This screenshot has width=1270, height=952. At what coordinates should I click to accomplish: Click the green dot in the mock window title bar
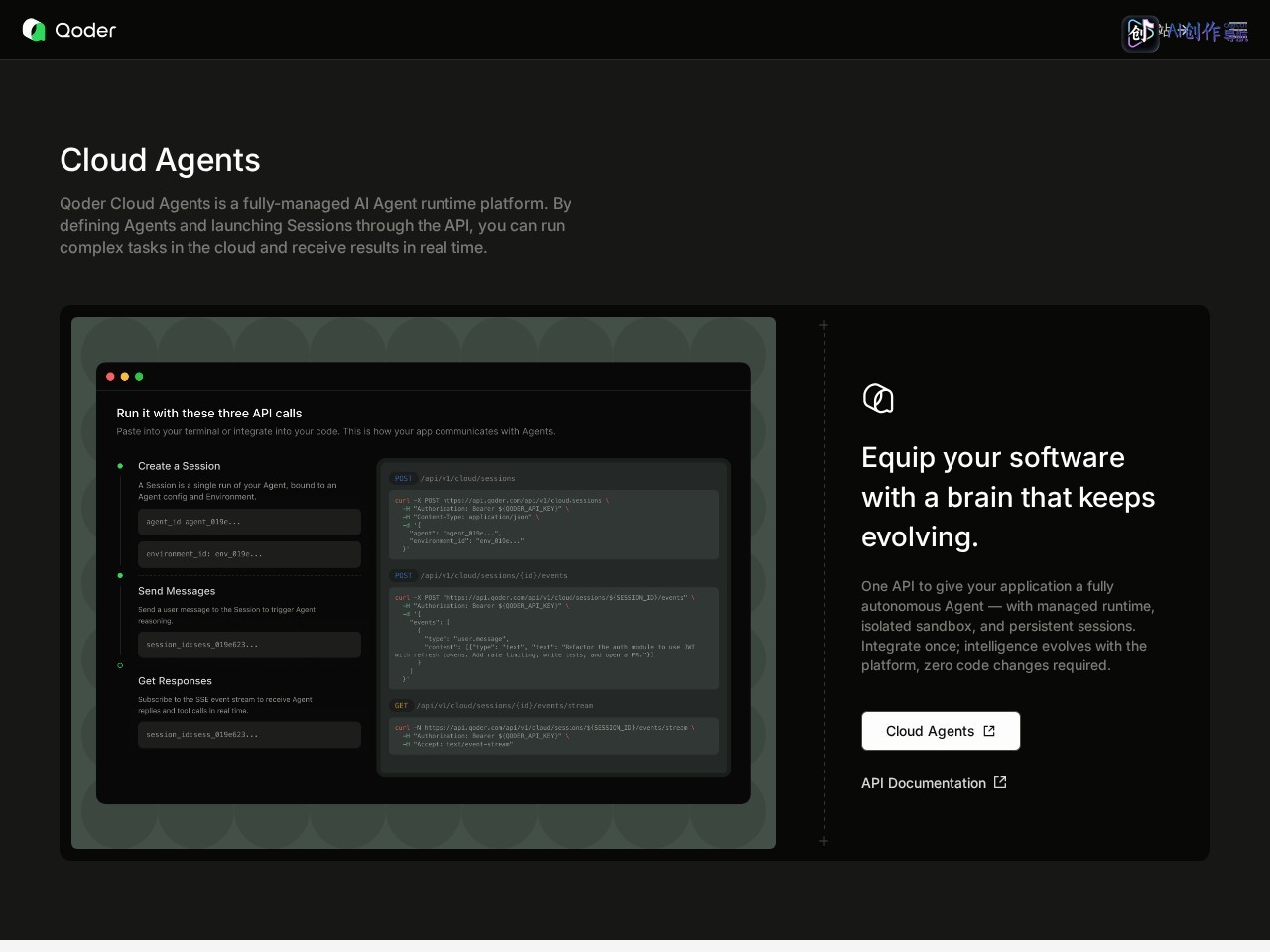point(139,377)
